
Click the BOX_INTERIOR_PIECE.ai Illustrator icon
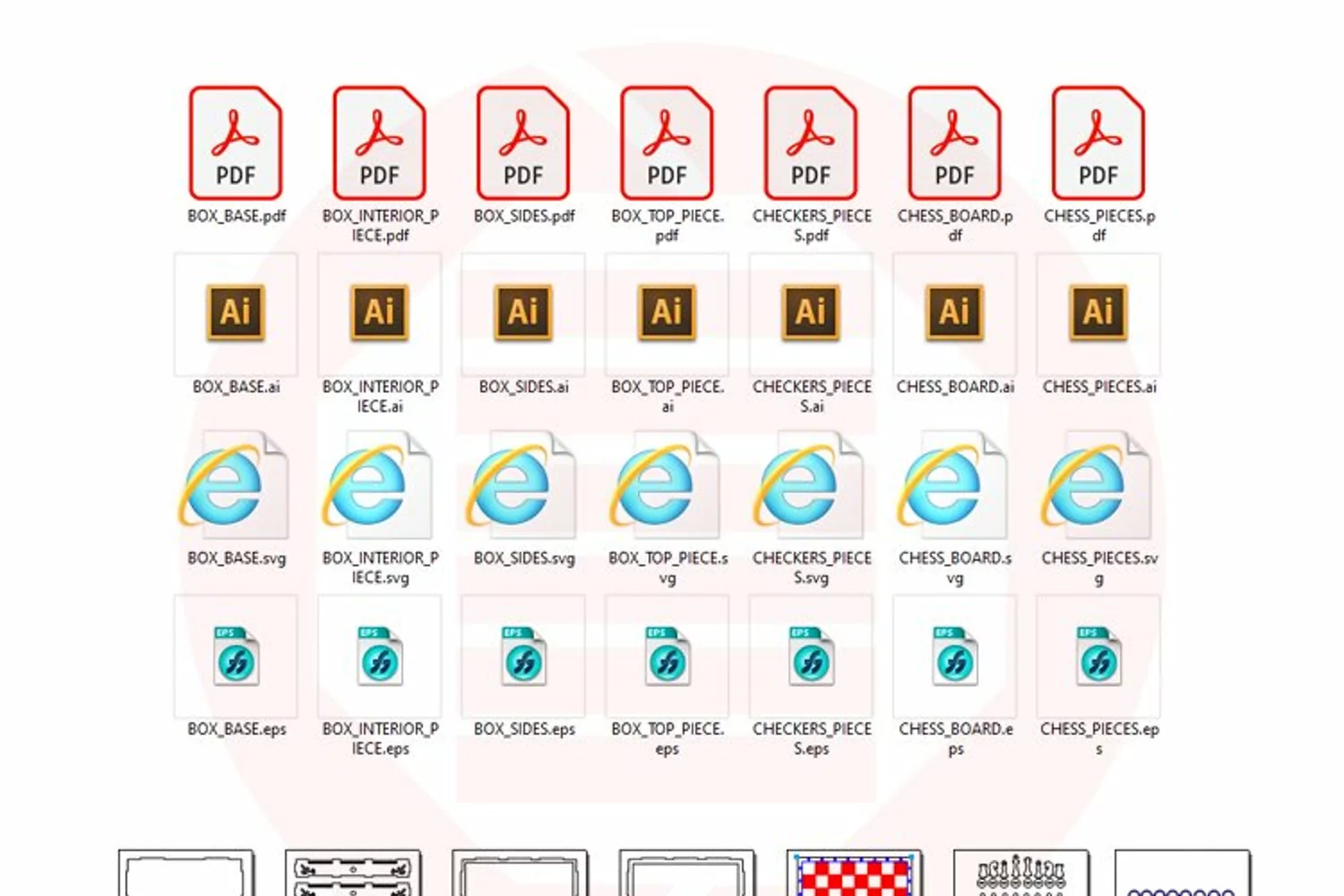[x=380, y=313]
